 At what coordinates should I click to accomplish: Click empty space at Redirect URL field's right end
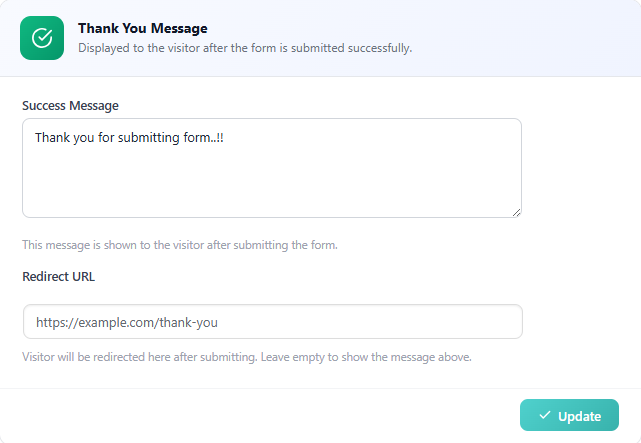(x=480, y=322)
